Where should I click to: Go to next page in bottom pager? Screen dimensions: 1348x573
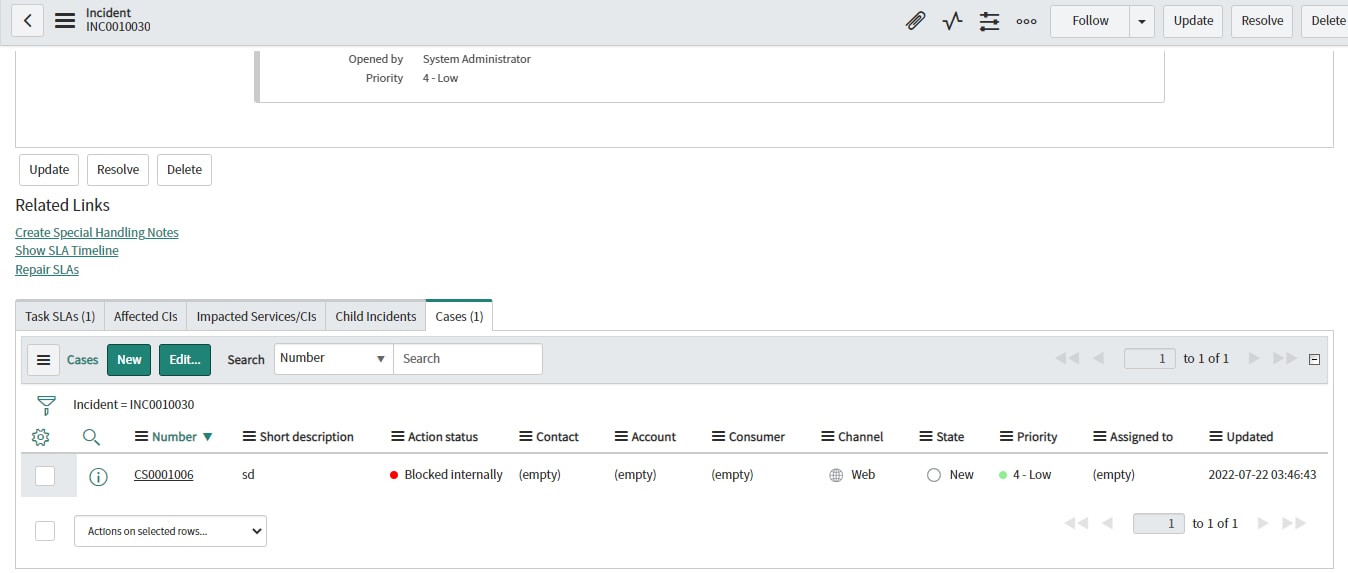(1263, 523)
